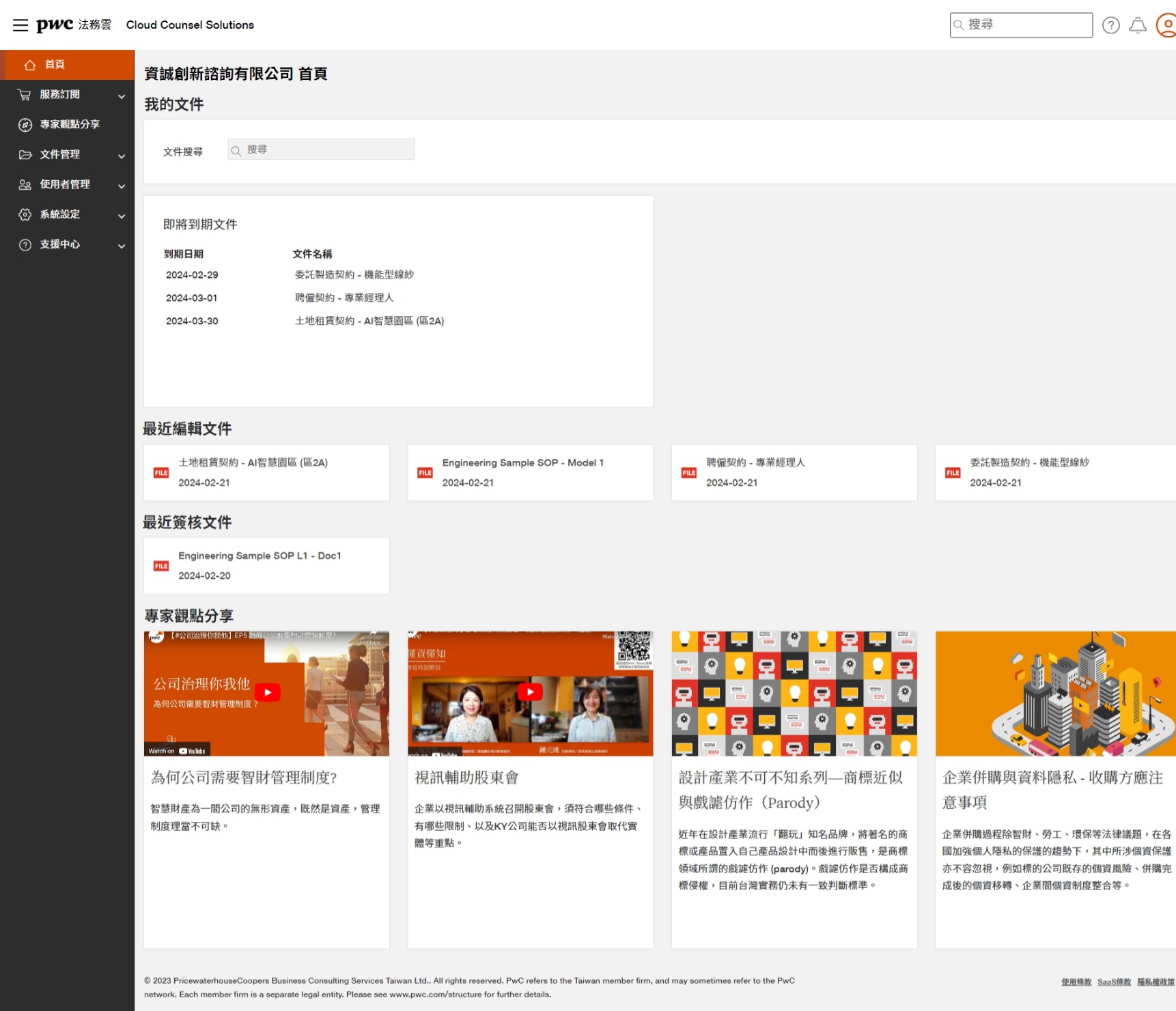
Task: Click the gear icon beside 系統設定
Action: click(x=25, y=214)
